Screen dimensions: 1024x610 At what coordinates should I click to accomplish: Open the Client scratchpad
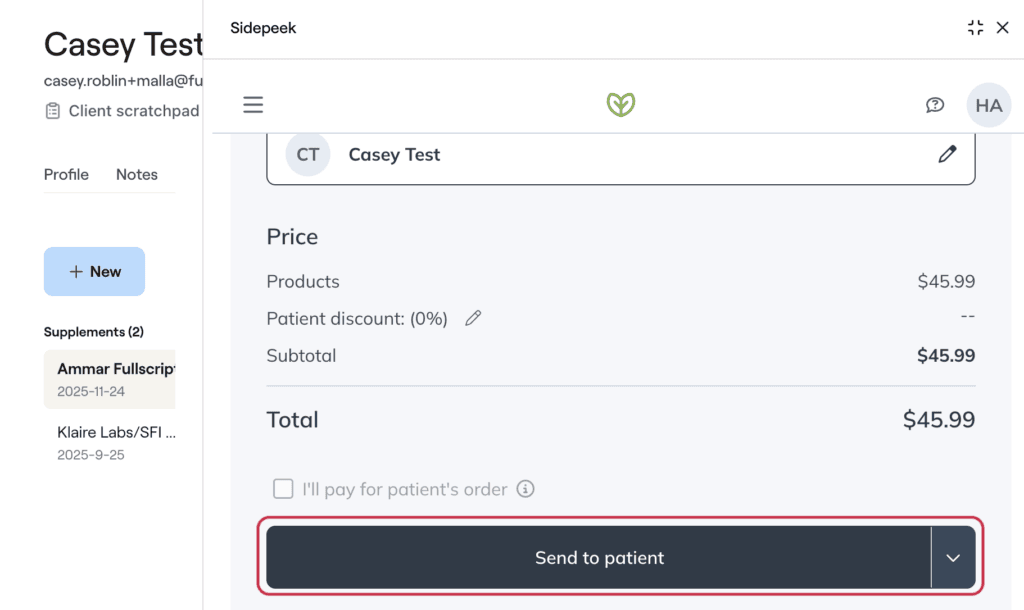pos(121,111)
